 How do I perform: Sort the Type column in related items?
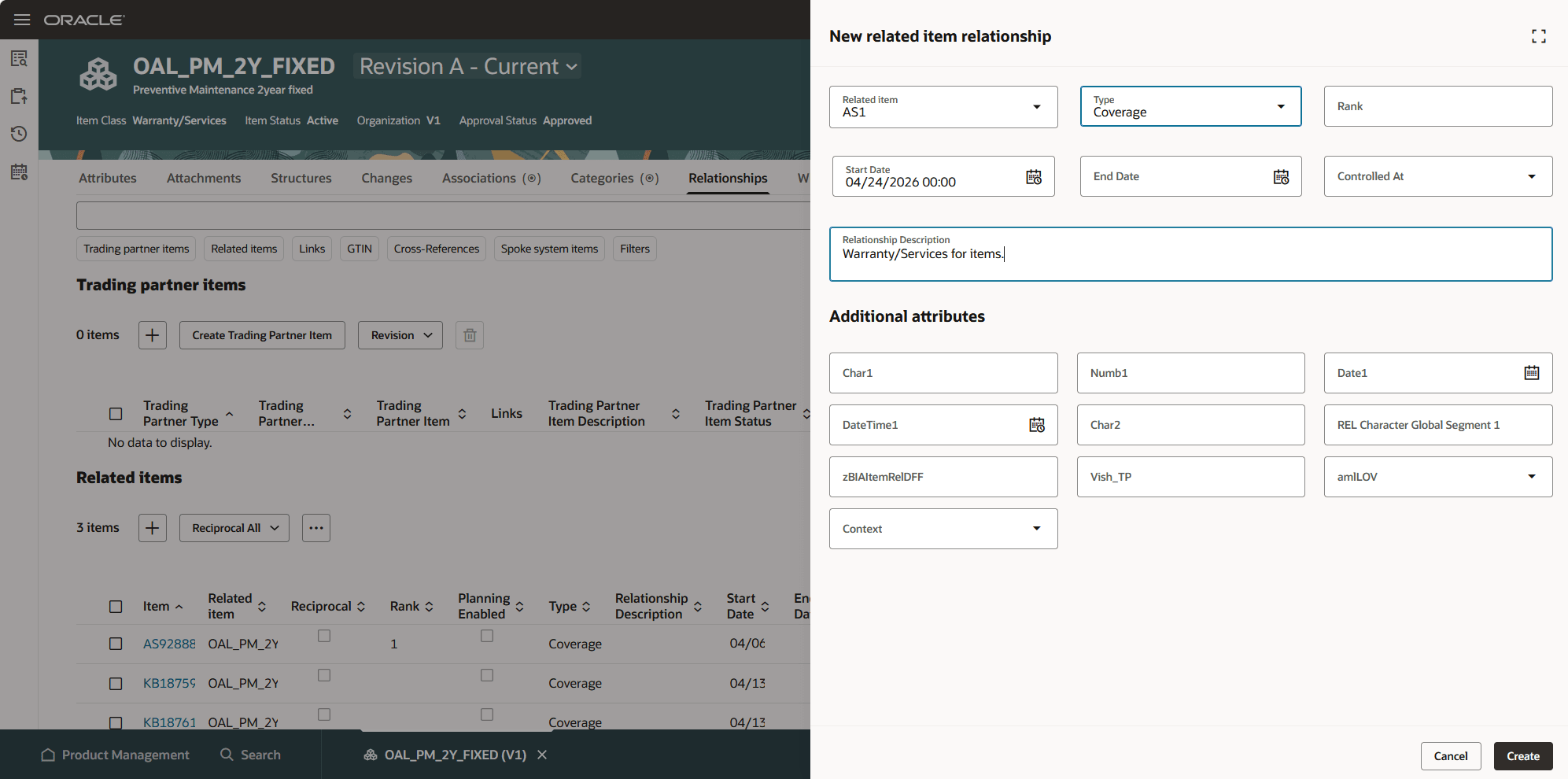click(586, 607)
